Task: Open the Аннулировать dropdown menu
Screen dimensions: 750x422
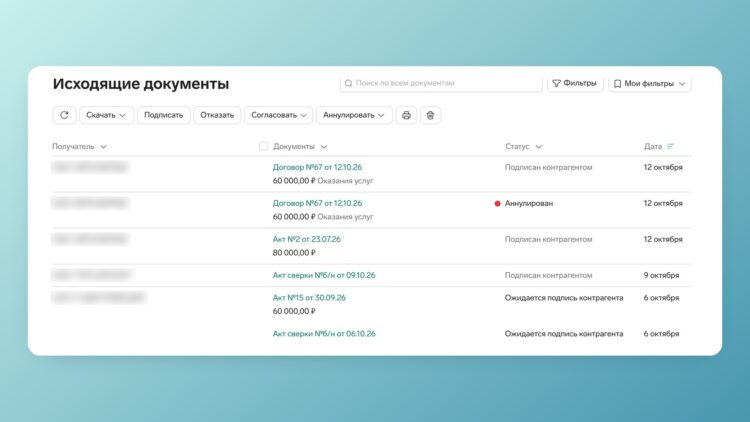Action: point(354,115)
